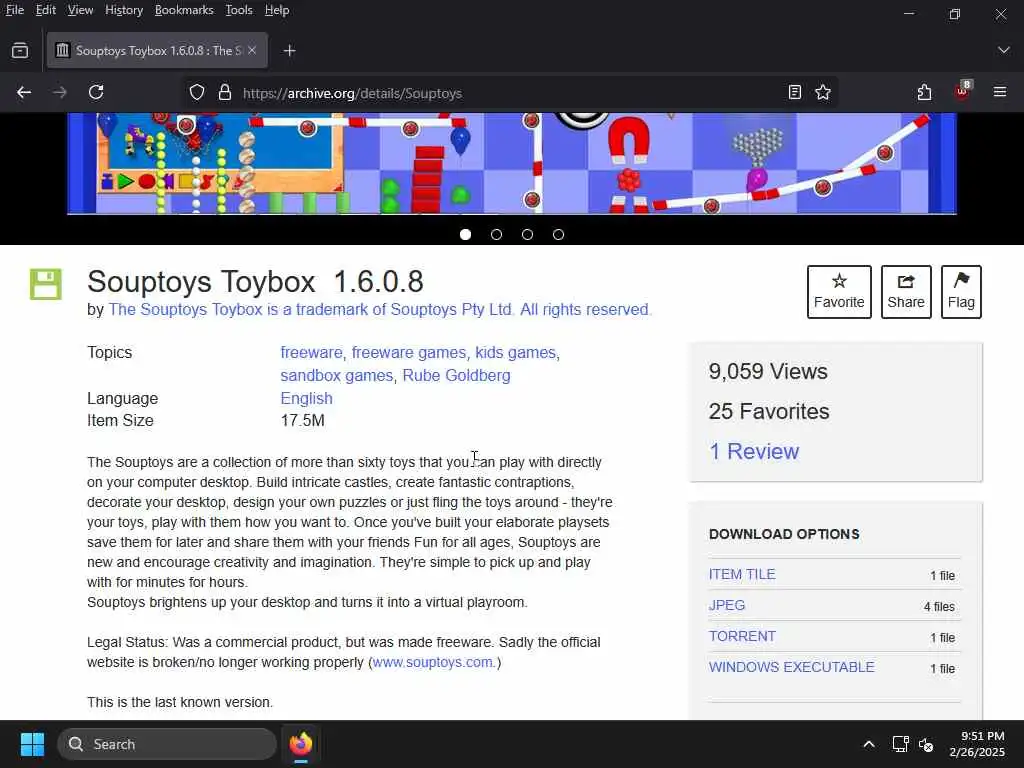Open the Edit menu
Image resolution: width=1024 pixels, height=768 pixels.
[x=46, y=10]
